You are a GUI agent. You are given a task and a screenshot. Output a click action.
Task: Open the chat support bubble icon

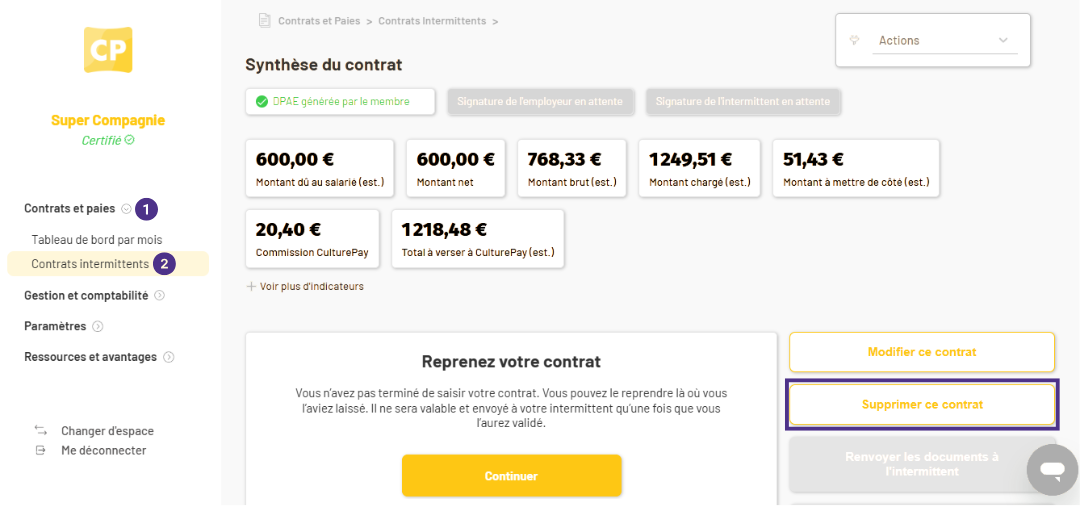tap(1052, 469)
